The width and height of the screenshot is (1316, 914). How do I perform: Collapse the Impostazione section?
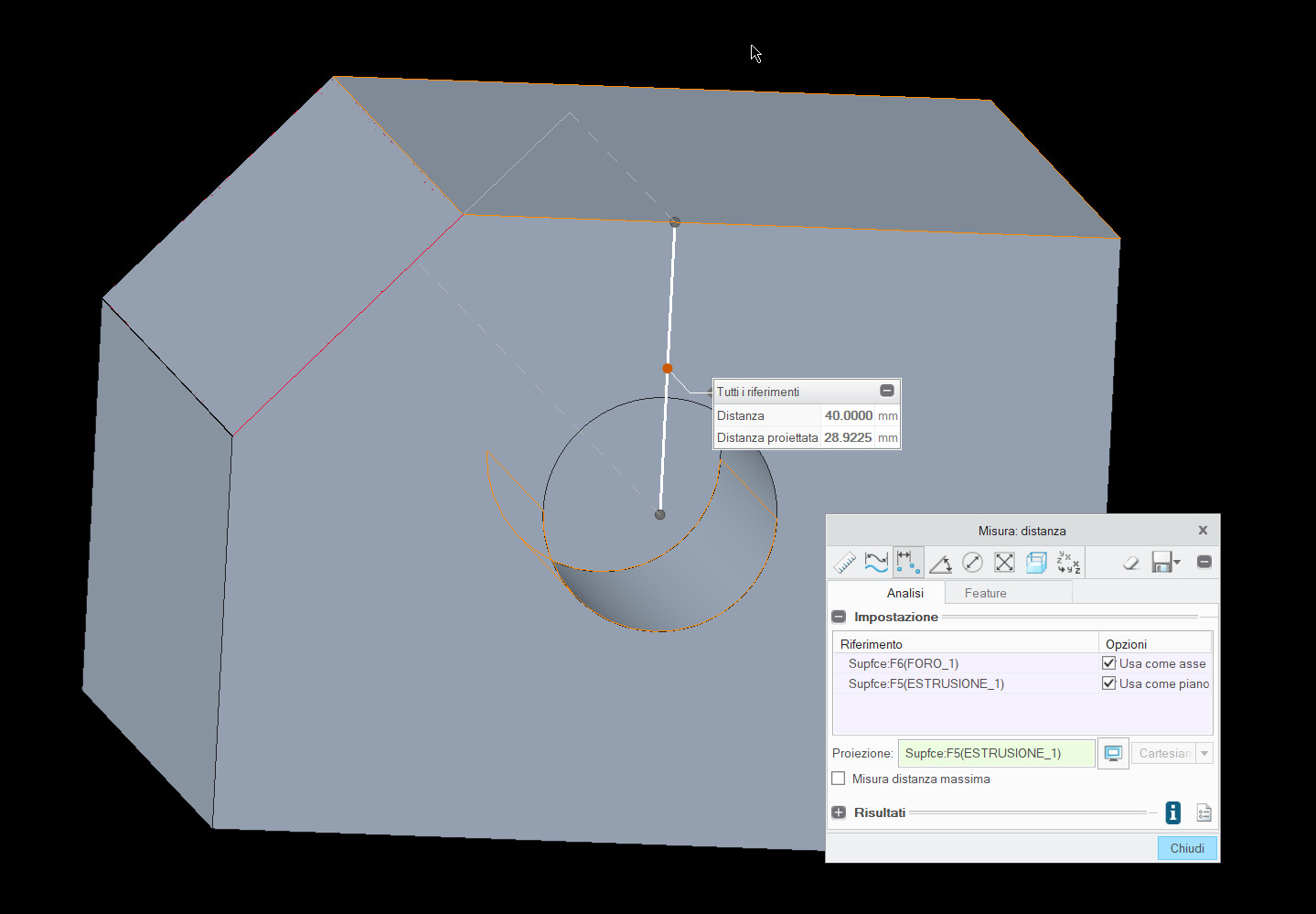pos(839,617)
